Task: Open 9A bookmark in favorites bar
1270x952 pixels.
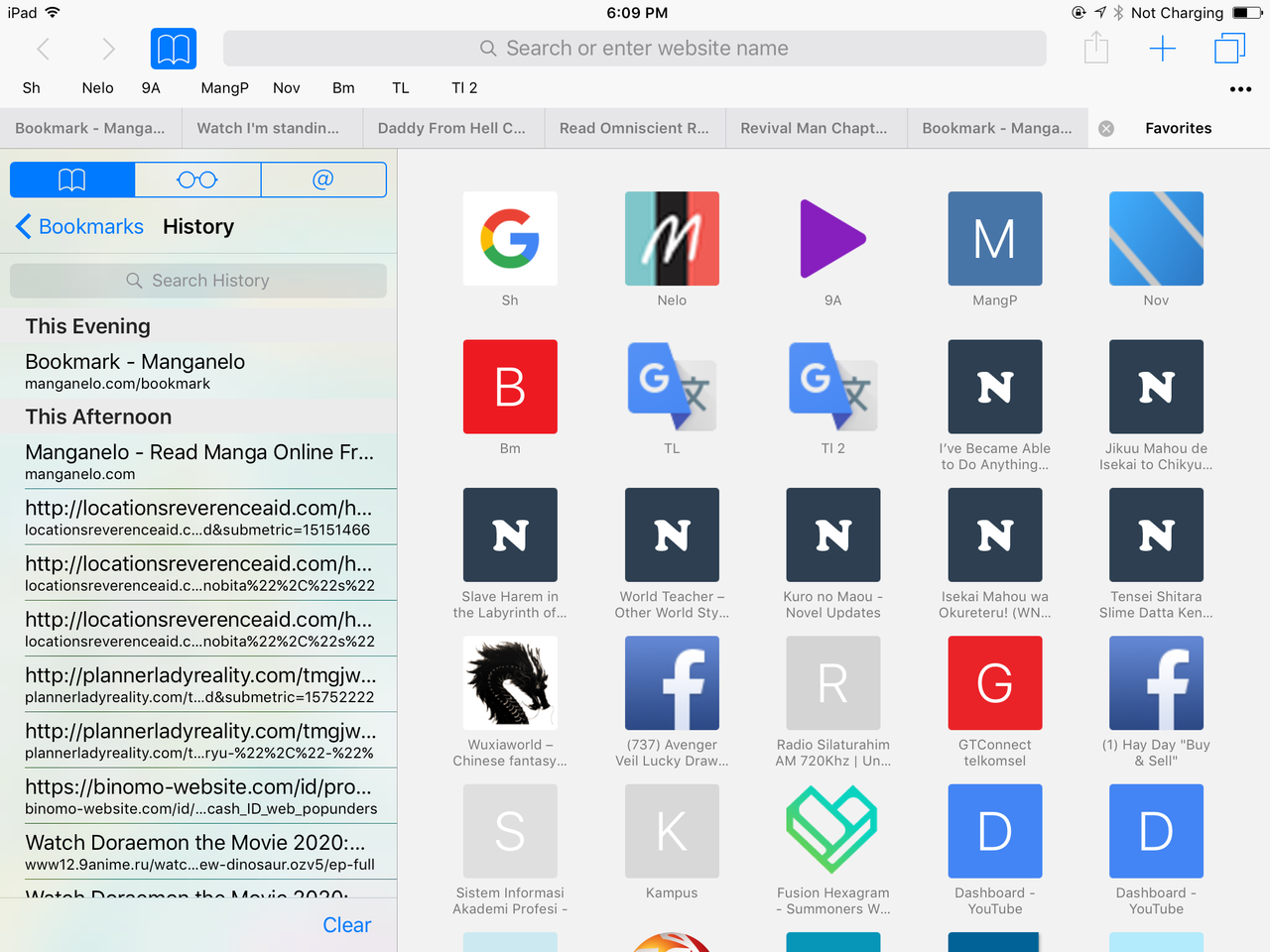Action: [151, 88]
